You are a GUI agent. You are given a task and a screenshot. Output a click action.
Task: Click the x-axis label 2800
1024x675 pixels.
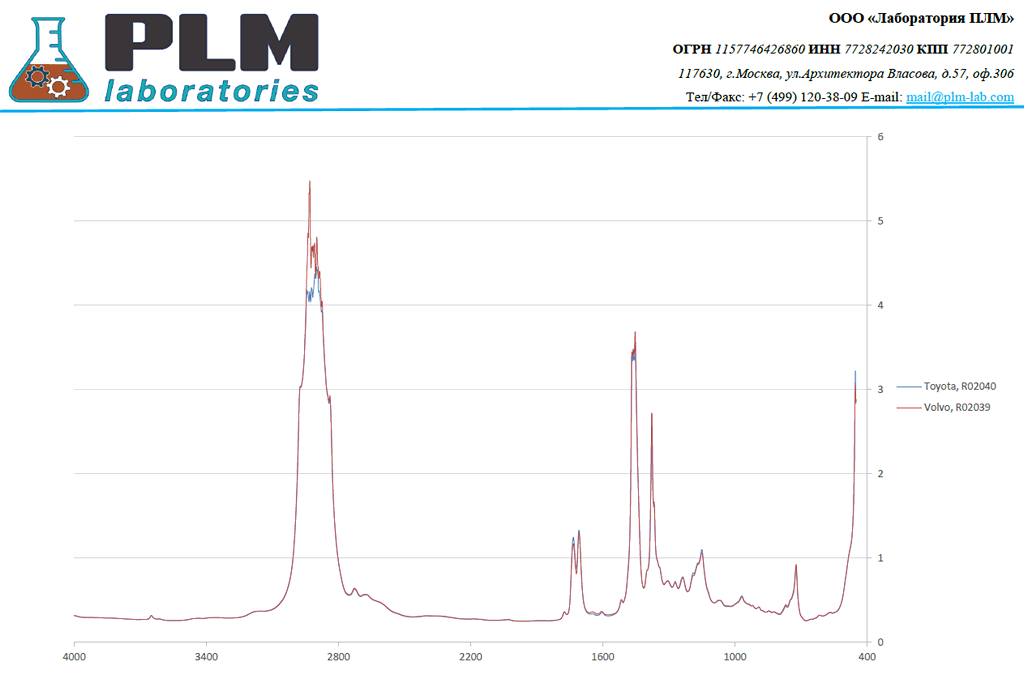338,657
